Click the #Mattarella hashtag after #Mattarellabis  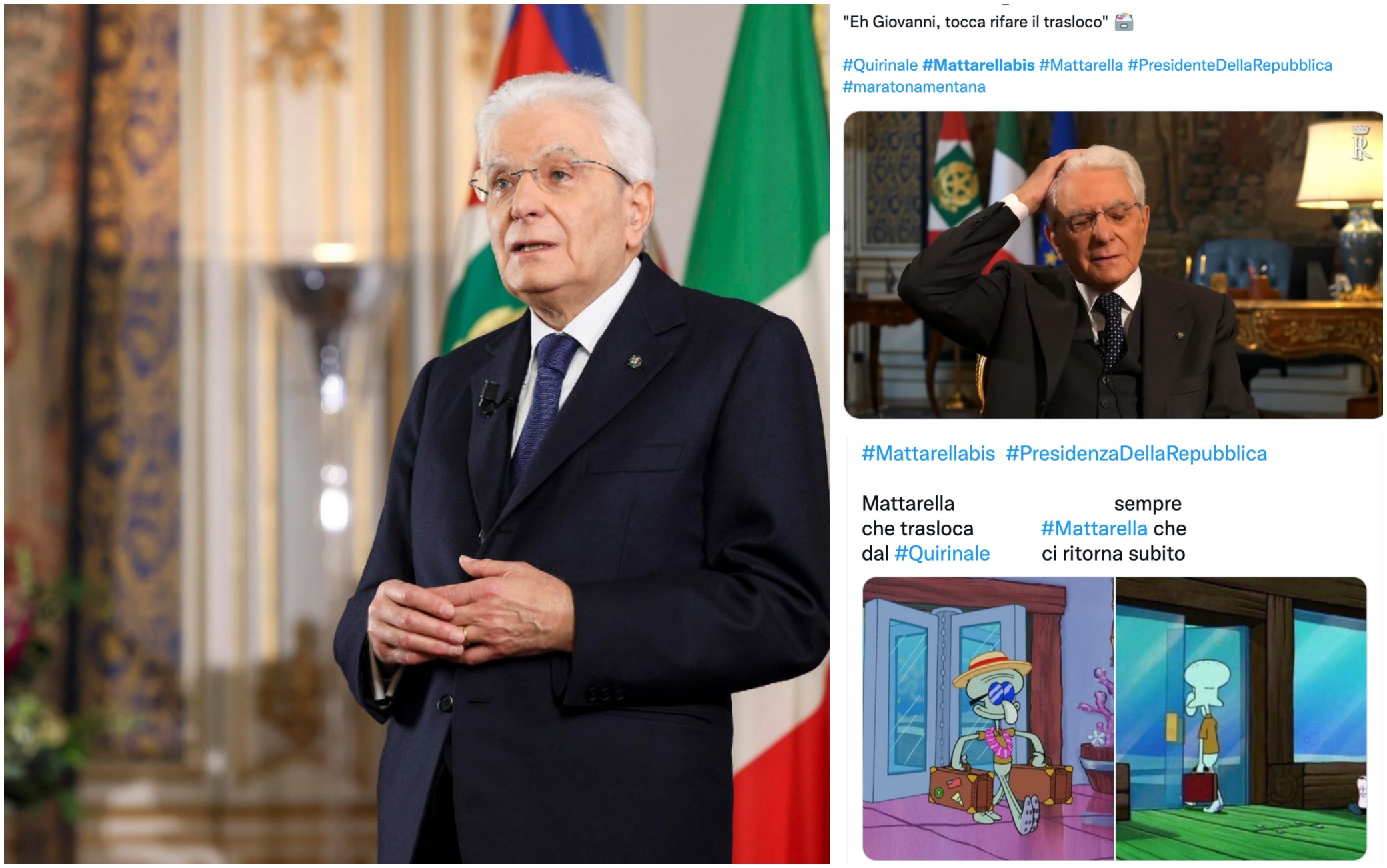click(x=1081, y=65)
